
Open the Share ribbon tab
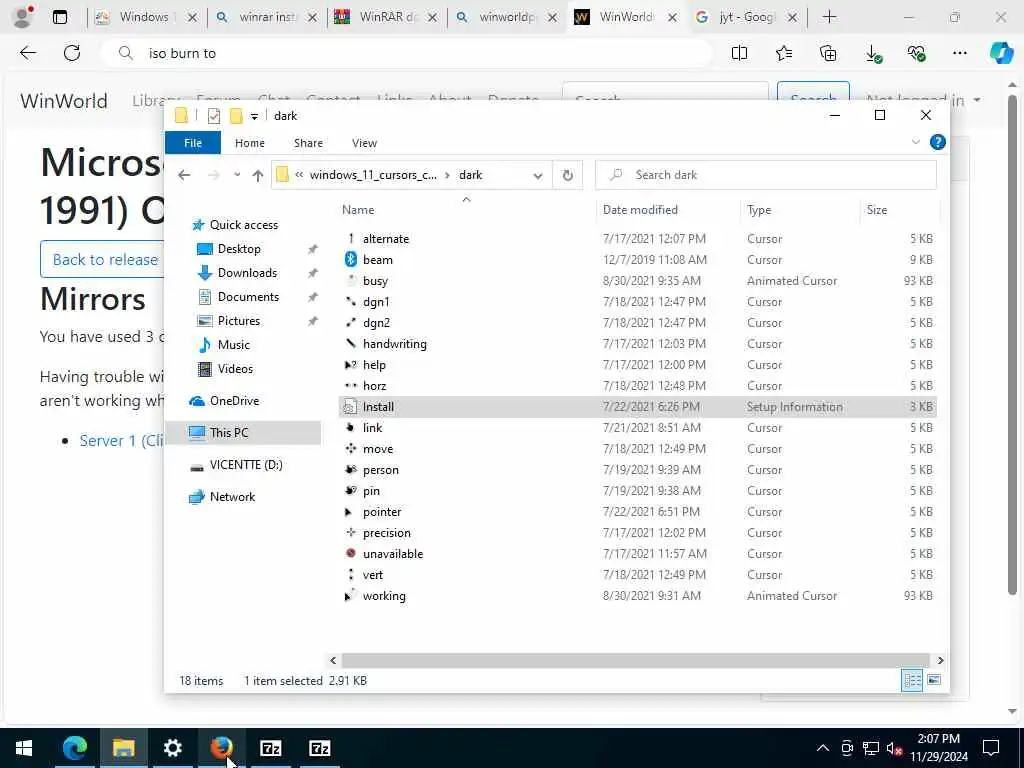[x=308, y=143]
